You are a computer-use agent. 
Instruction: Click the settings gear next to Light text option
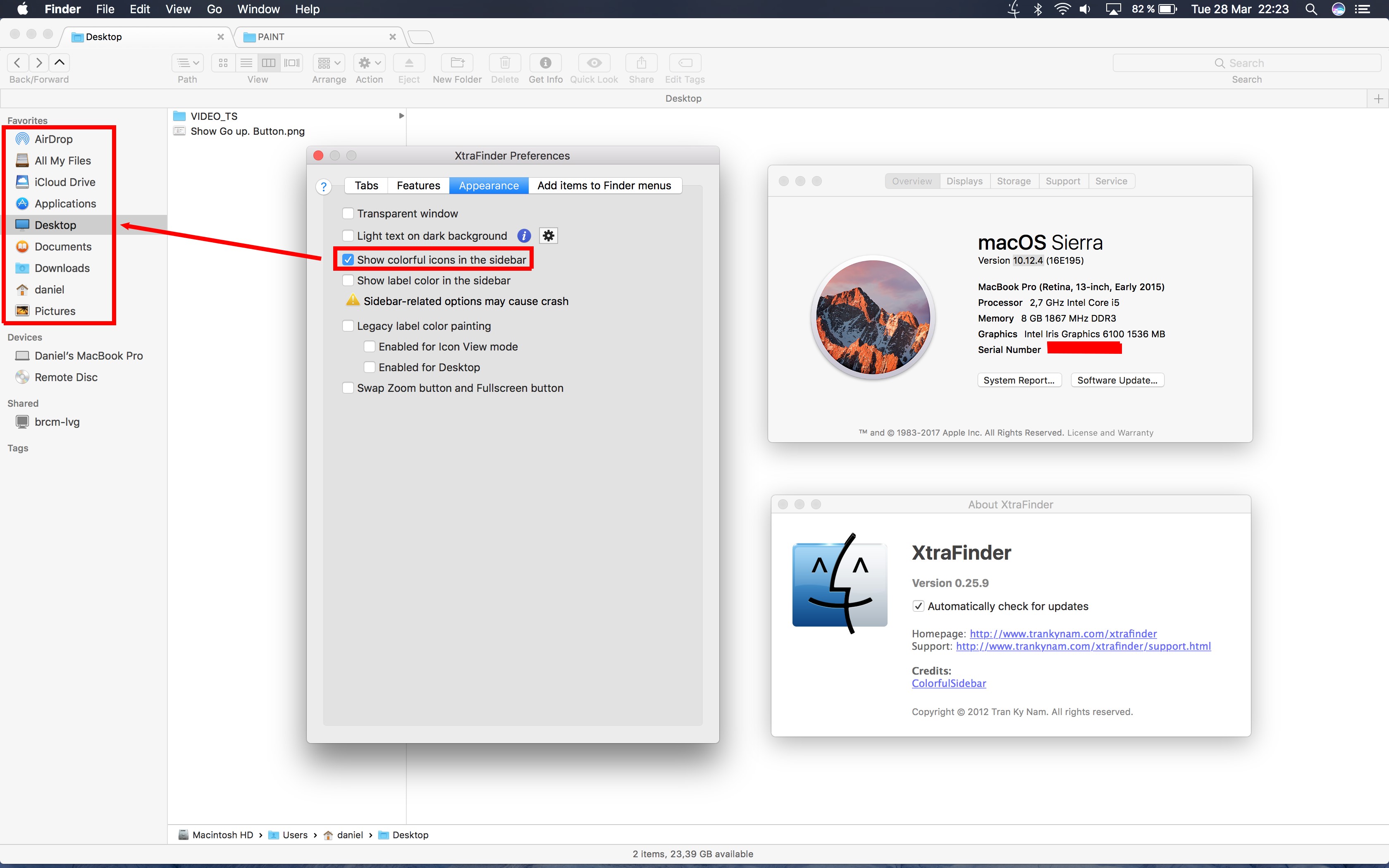point(548,235)
